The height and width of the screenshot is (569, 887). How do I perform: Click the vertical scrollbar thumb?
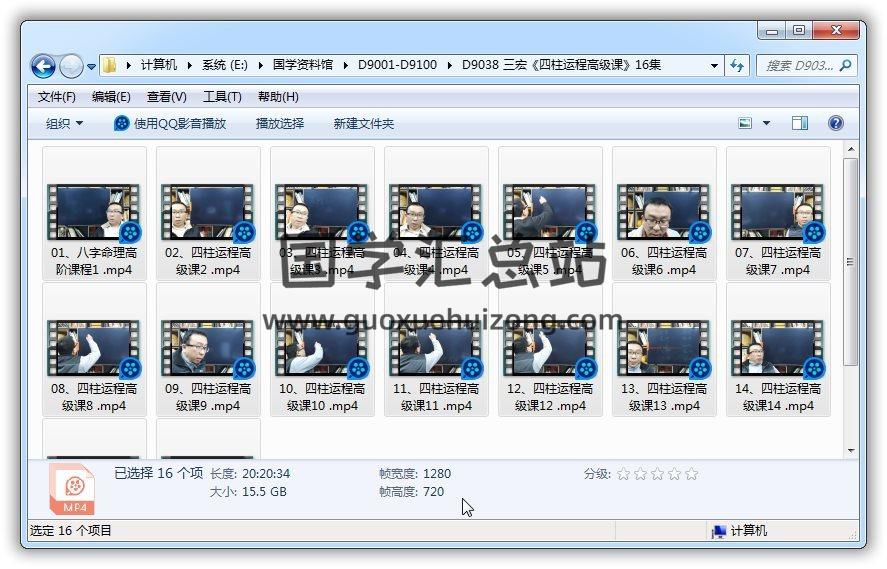point(851,261)
